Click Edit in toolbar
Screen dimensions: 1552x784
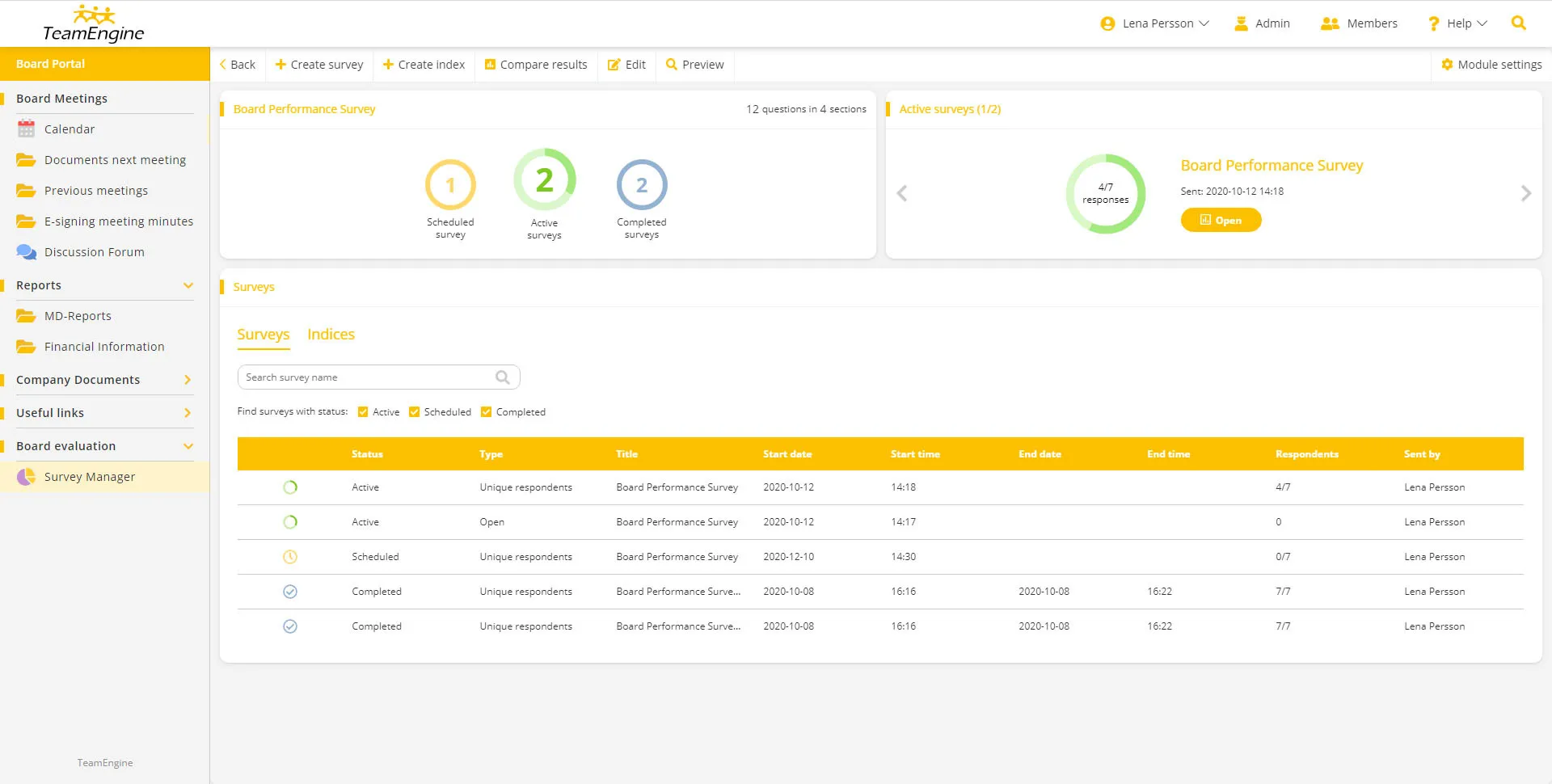tap(627, 65)
